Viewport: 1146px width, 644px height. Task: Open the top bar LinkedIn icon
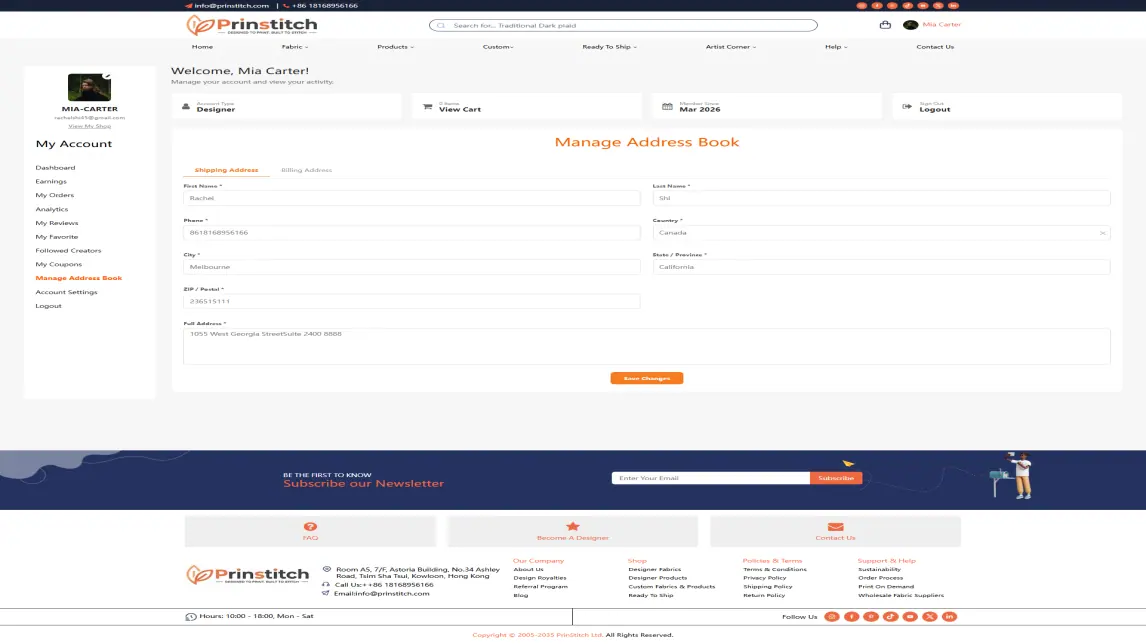click(x=954, y=5)
